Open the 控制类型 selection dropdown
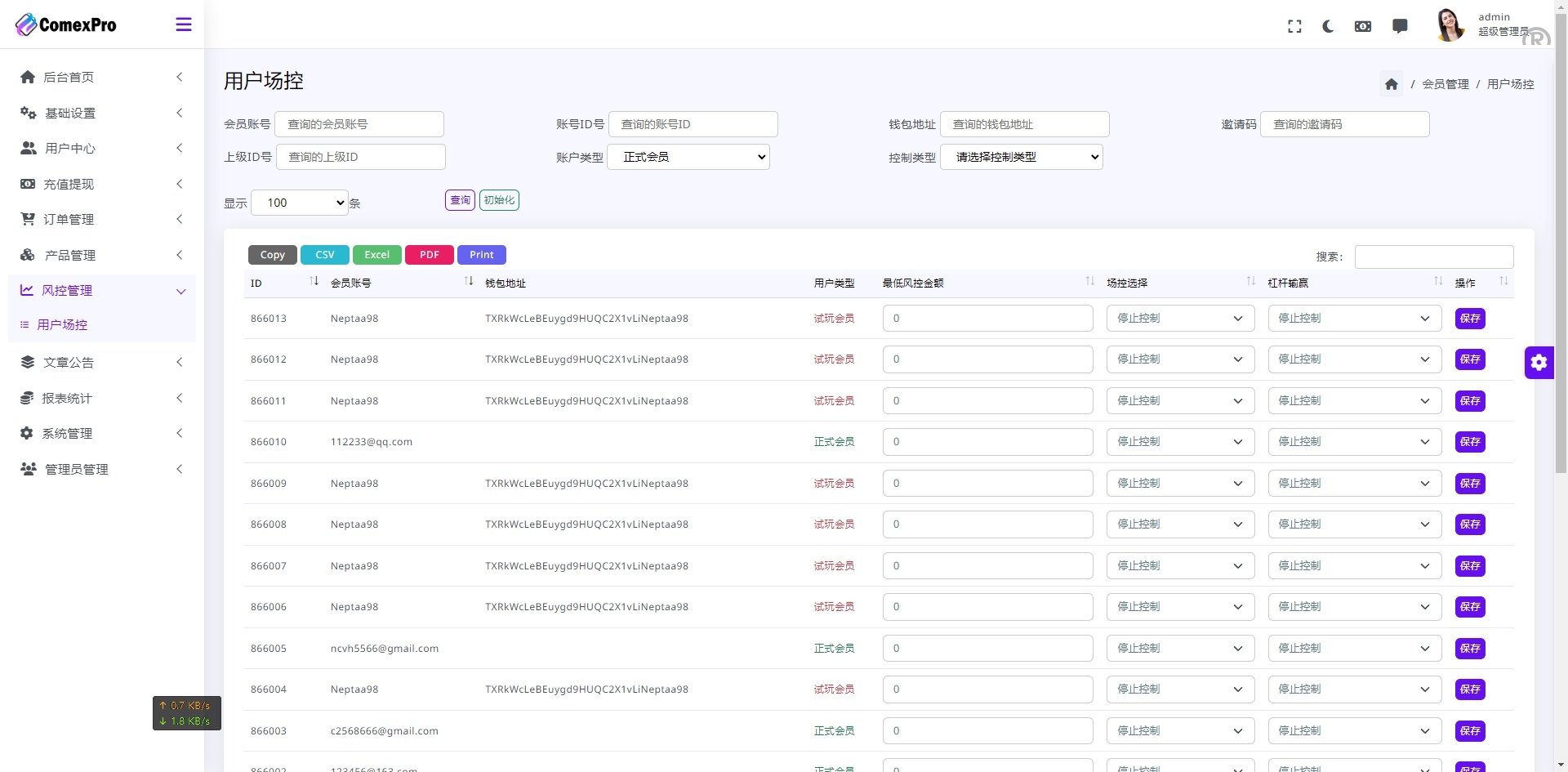This screenshot has height=772, width=1568. [x=1022, y=156]
